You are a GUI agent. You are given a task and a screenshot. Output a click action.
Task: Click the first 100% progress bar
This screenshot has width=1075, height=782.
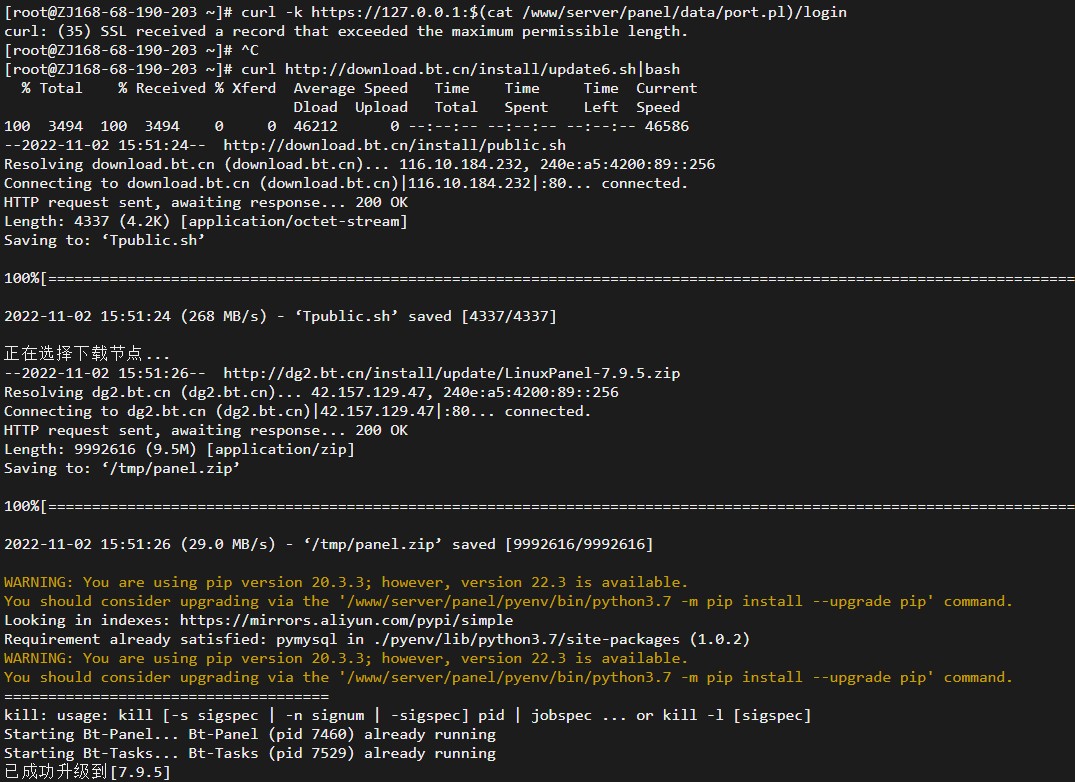(540, 278)
